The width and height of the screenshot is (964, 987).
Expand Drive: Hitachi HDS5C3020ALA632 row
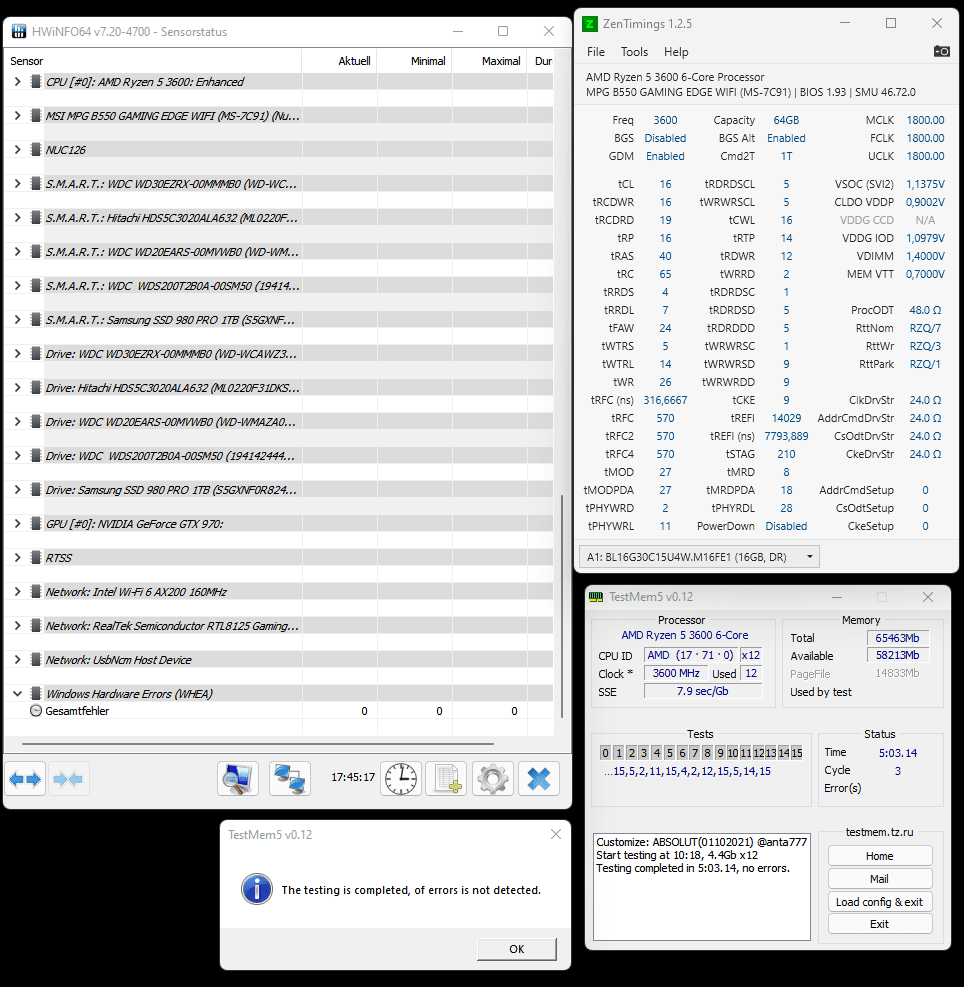[18, 387]
